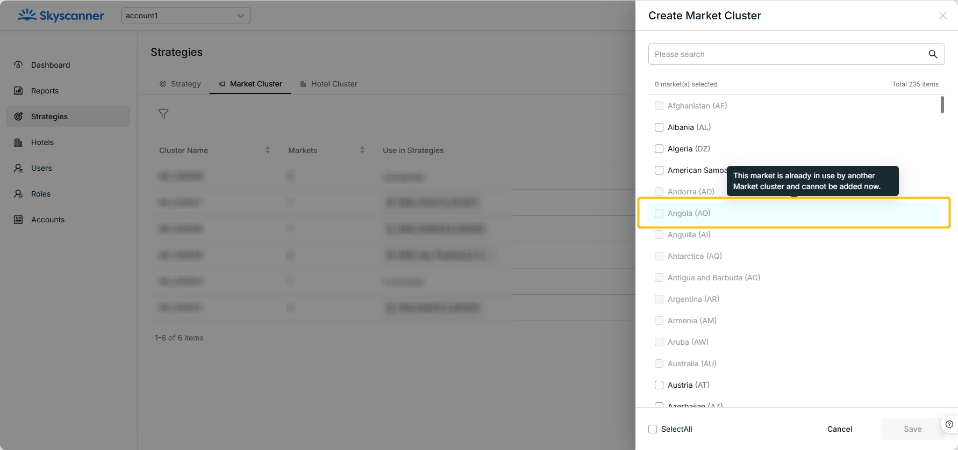Click the 'Total 235 items' text
Screen dimensions: 958x450
click(915, 84)
